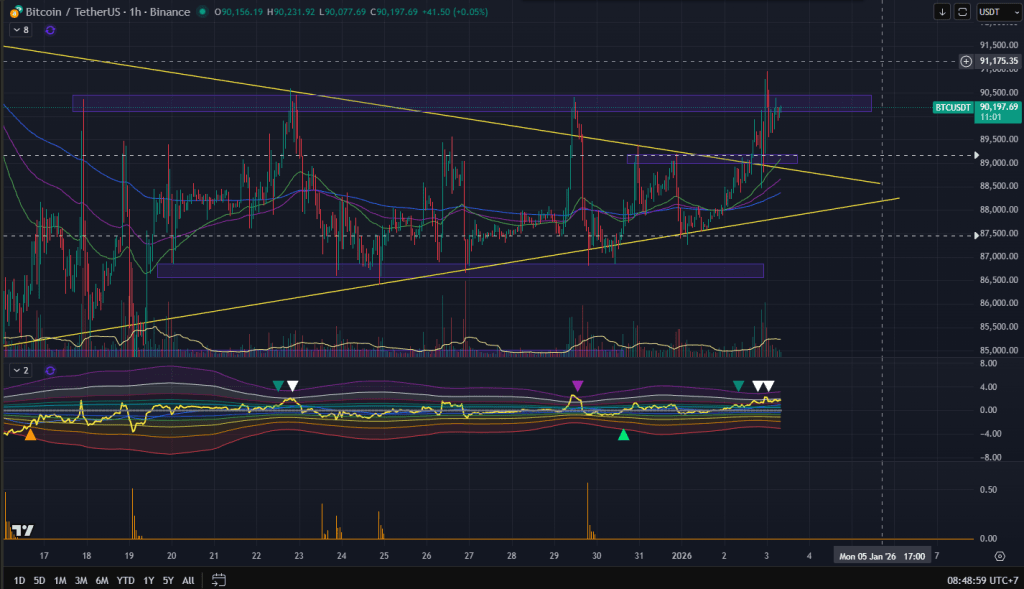Viewport: 1024px width, 589px height.
Task: Click the down arrow button beside USDT
Action: [942, 12]
